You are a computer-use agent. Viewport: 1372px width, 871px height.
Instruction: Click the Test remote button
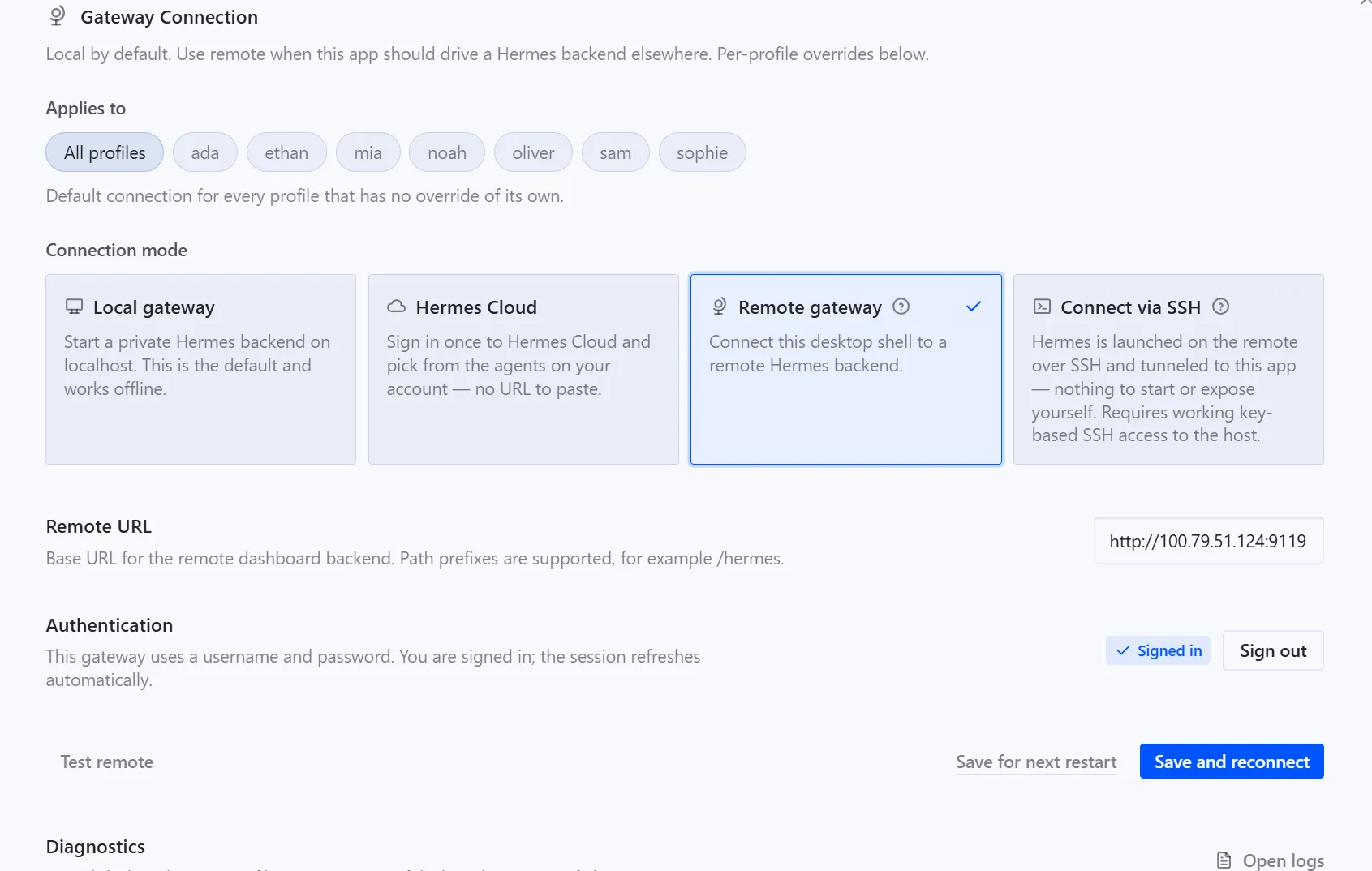click(x=107, y=762)
